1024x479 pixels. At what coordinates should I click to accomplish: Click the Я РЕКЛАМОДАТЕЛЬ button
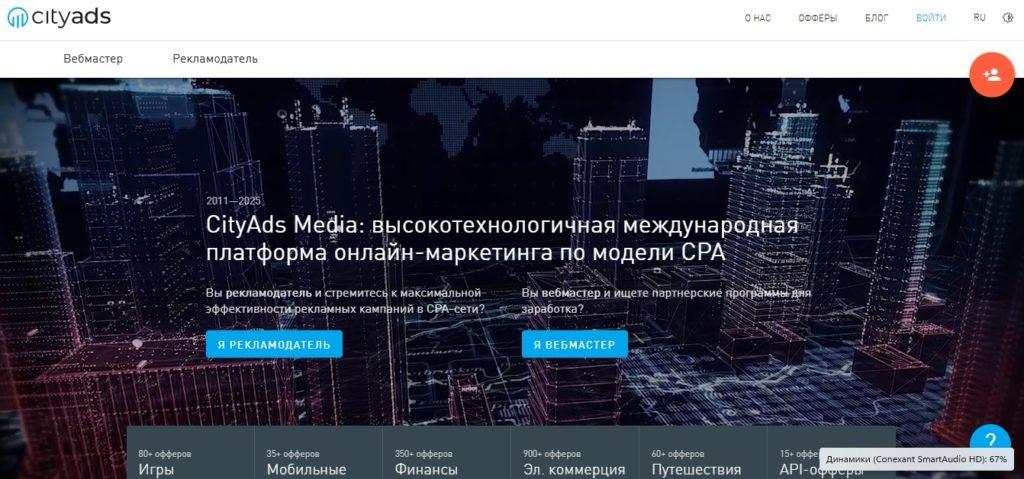pos(274,344)
